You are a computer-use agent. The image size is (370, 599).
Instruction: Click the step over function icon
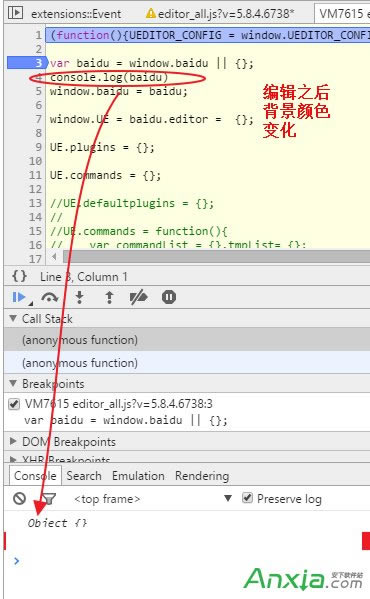pos(50,297)
